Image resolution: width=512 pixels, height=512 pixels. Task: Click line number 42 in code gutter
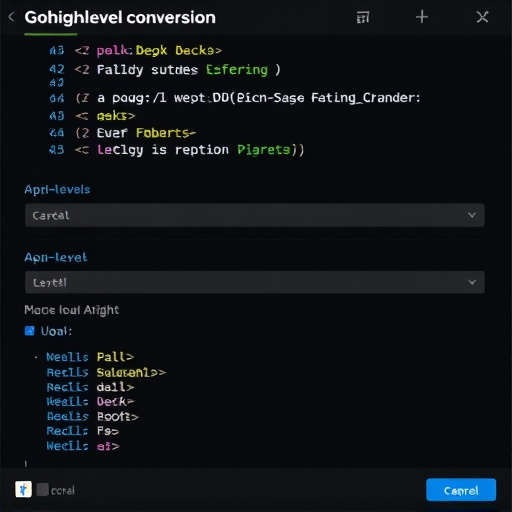click(x=57, y=69)
